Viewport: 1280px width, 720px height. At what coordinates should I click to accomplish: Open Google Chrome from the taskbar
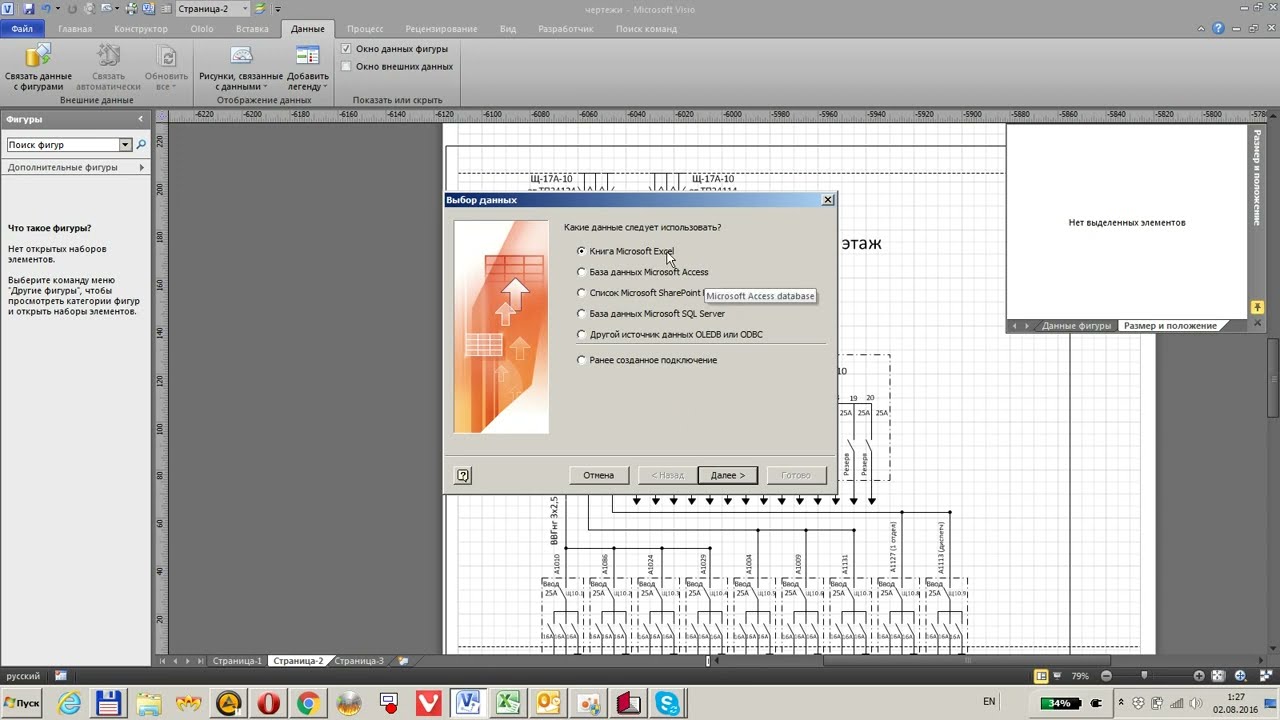pyautogui.click(x=309, y=703)
